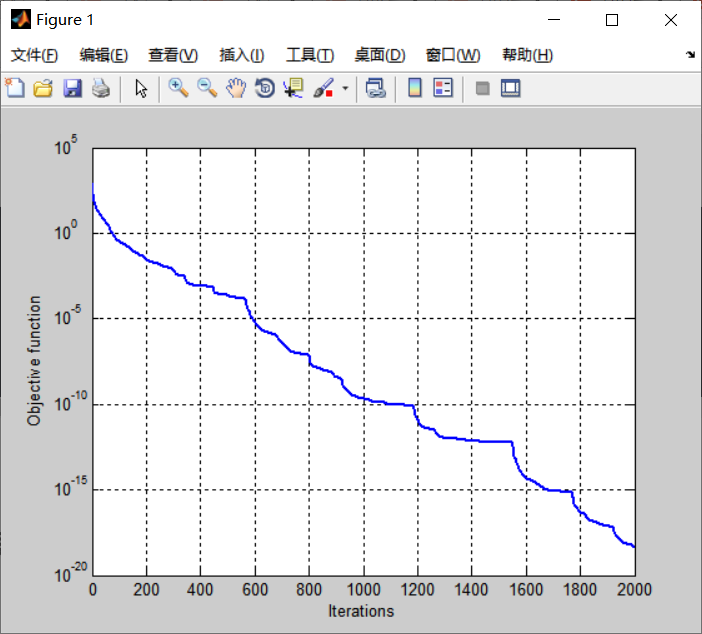Open the 文件(F) menu
Viewport: 702px width, 634px height.
[x=34, y=55]
